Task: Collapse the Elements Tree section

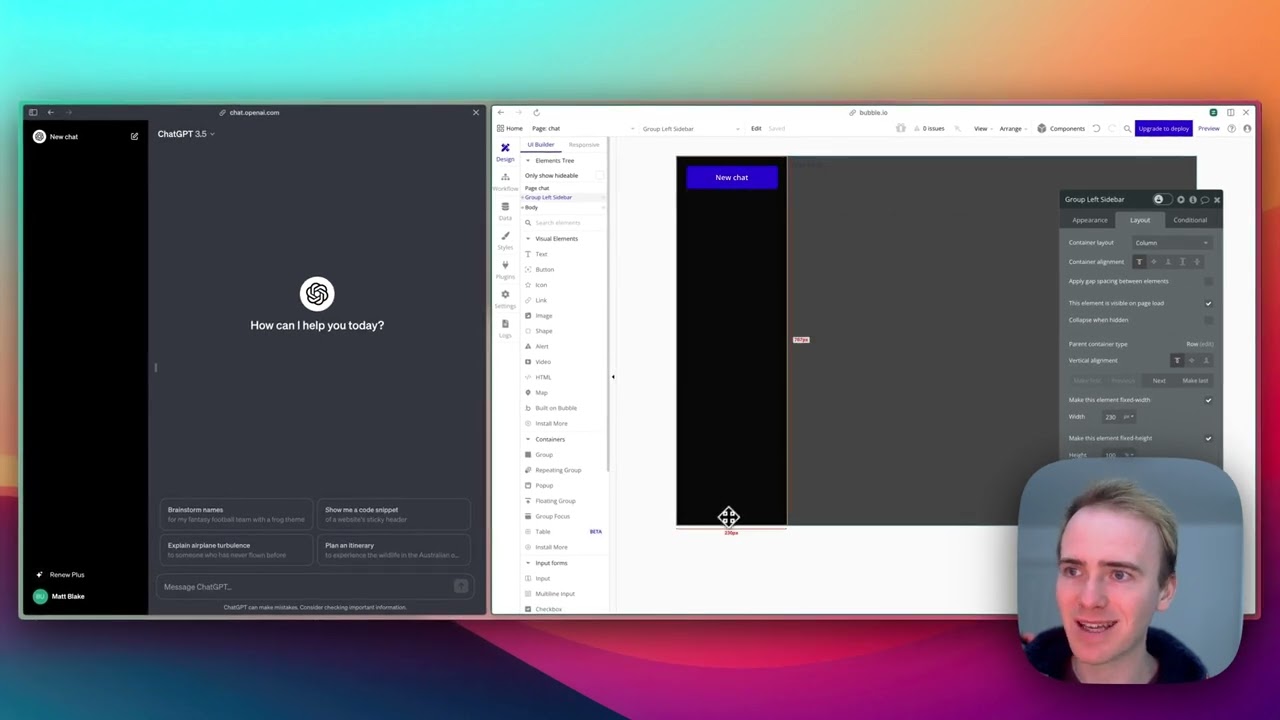Action: click(x=528, y=160)
